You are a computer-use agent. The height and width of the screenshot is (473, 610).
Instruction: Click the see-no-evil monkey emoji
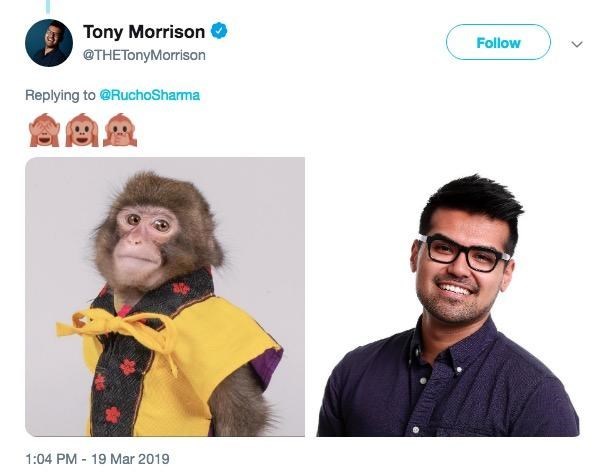42,131
